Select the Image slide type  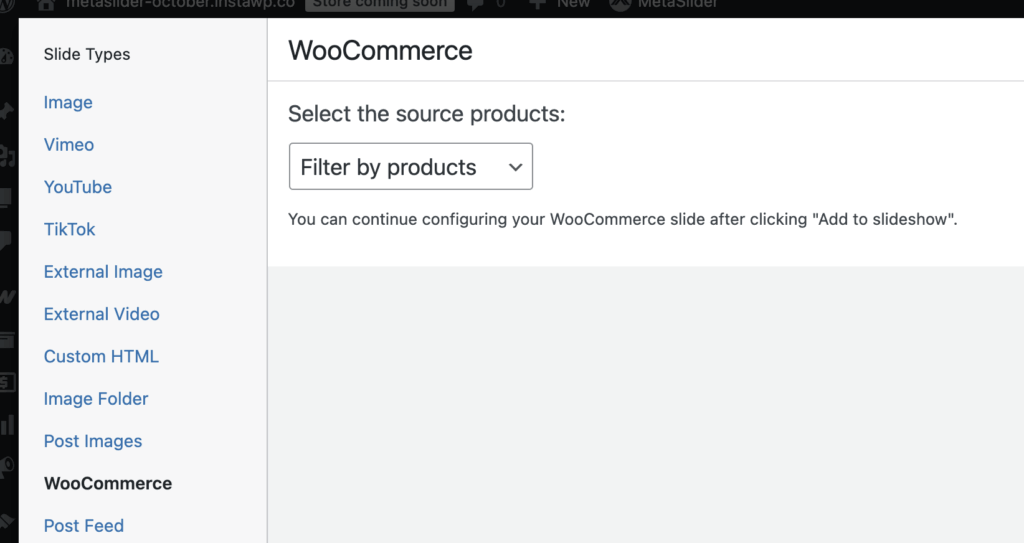(x=68, y=102)
